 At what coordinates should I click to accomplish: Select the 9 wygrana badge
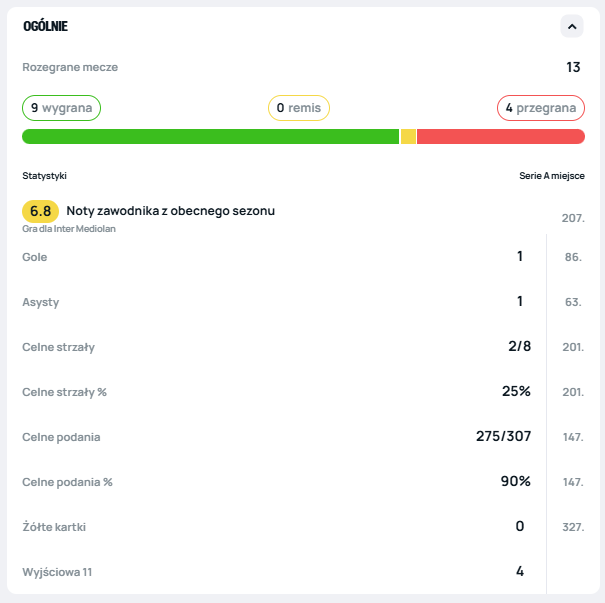(x=61, y=108)
